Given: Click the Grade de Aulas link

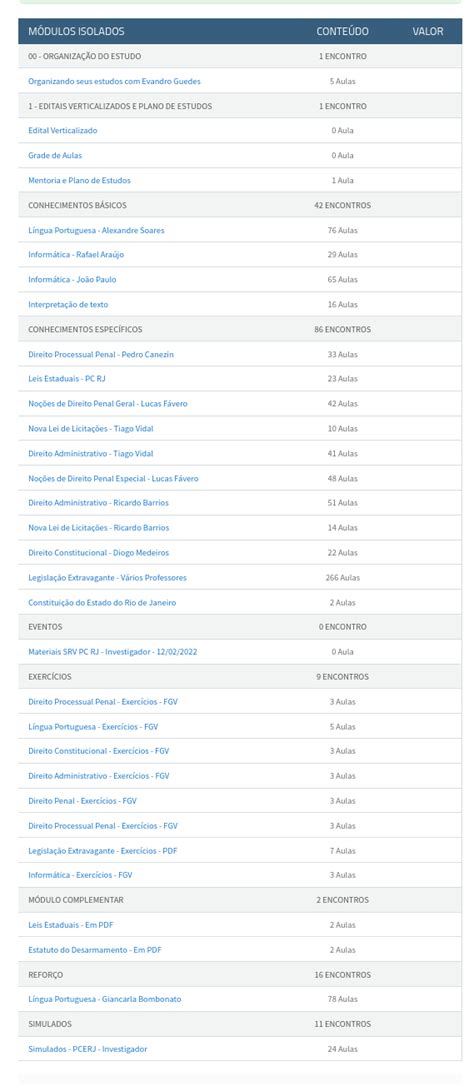Looking at the screenshot, I should [x=55, y=155].
